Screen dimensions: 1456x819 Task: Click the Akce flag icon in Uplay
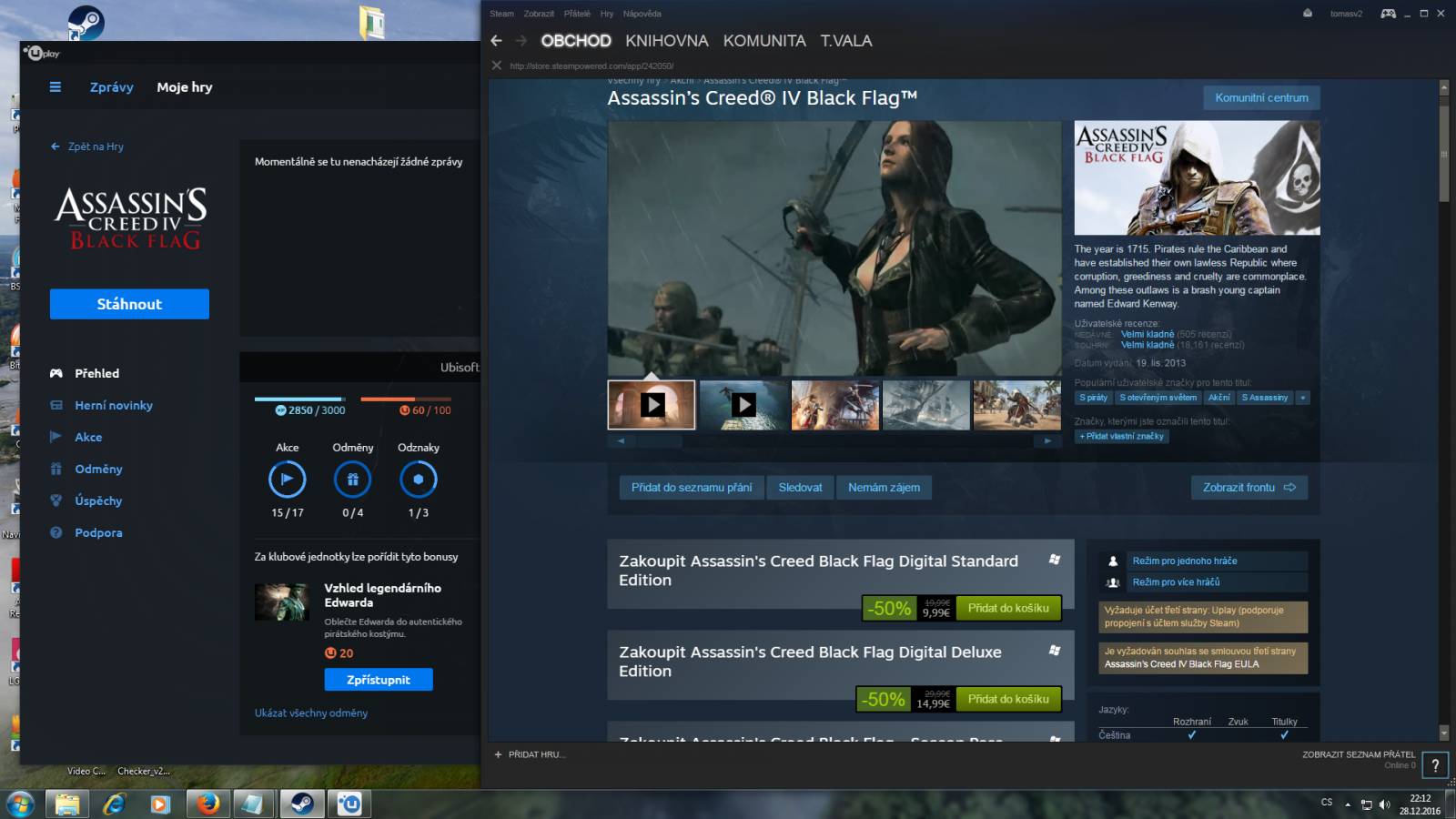click(x=288, y=480)
